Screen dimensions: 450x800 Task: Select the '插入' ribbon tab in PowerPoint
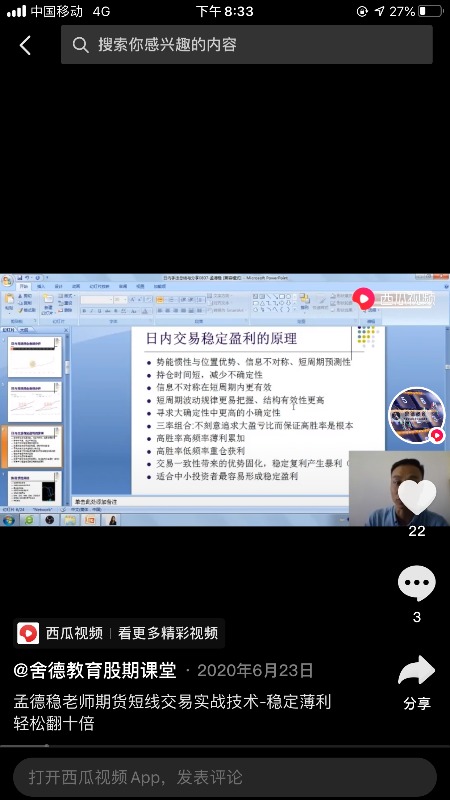pyautogui.click(x=41, y=287)
